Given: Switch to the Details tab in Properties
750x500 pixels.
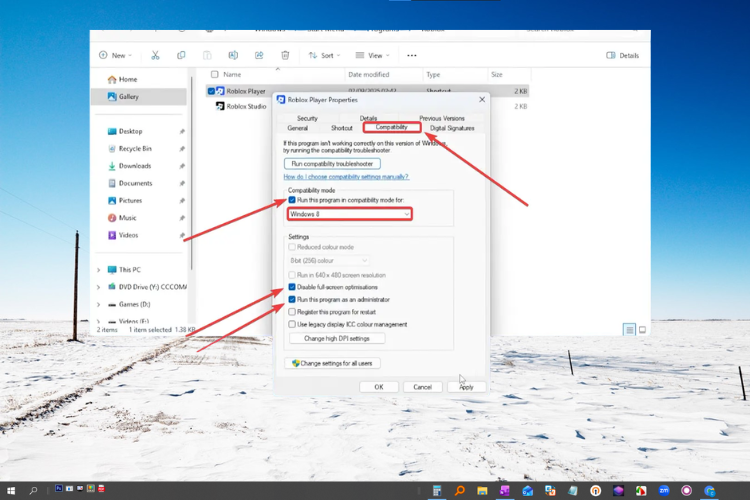Looking at the screenshot, I should [368, 118].
